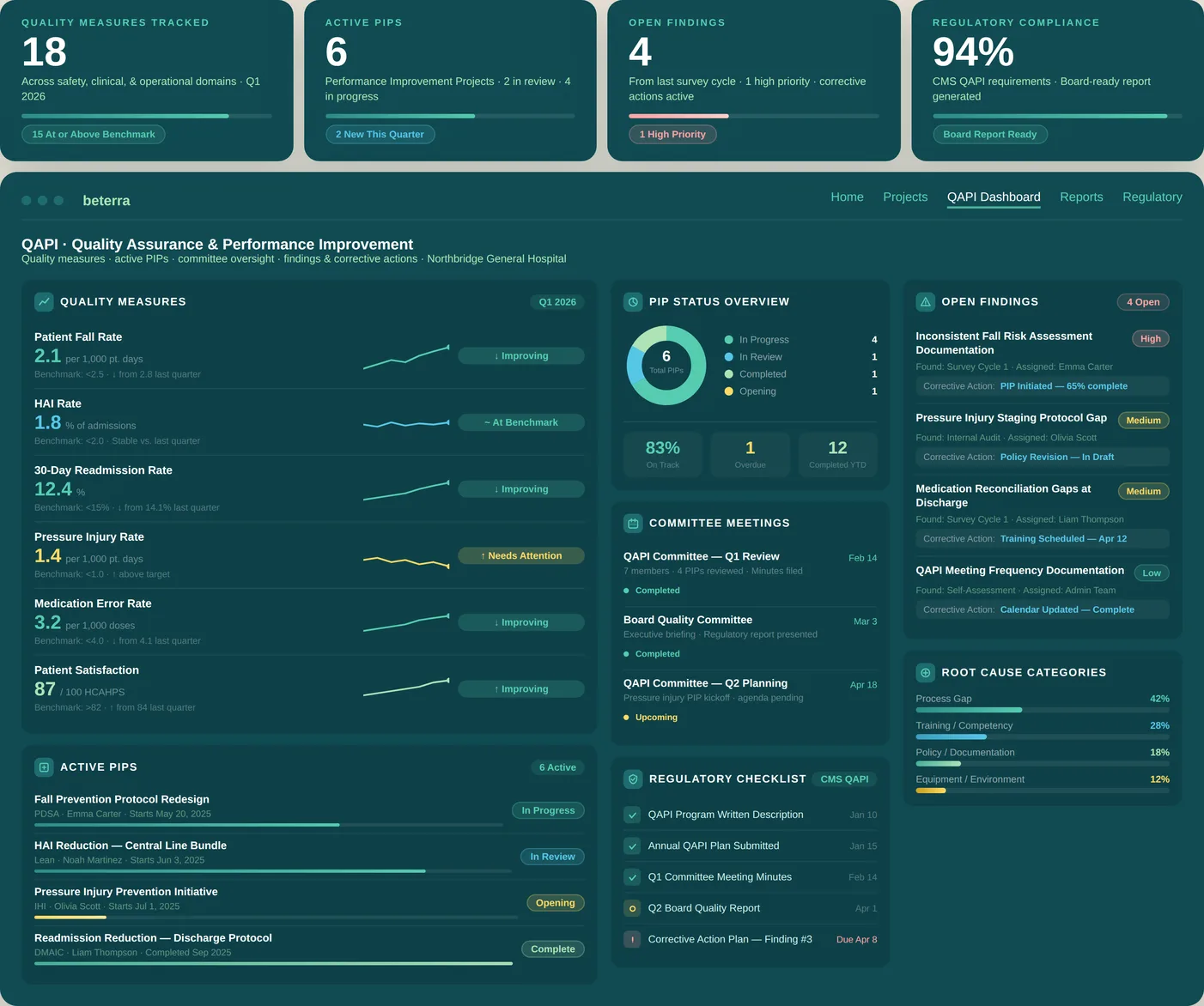The image size is (1204, 1006).
Task: Click the Total PIPs donut chart
Action: pos(666,365)
